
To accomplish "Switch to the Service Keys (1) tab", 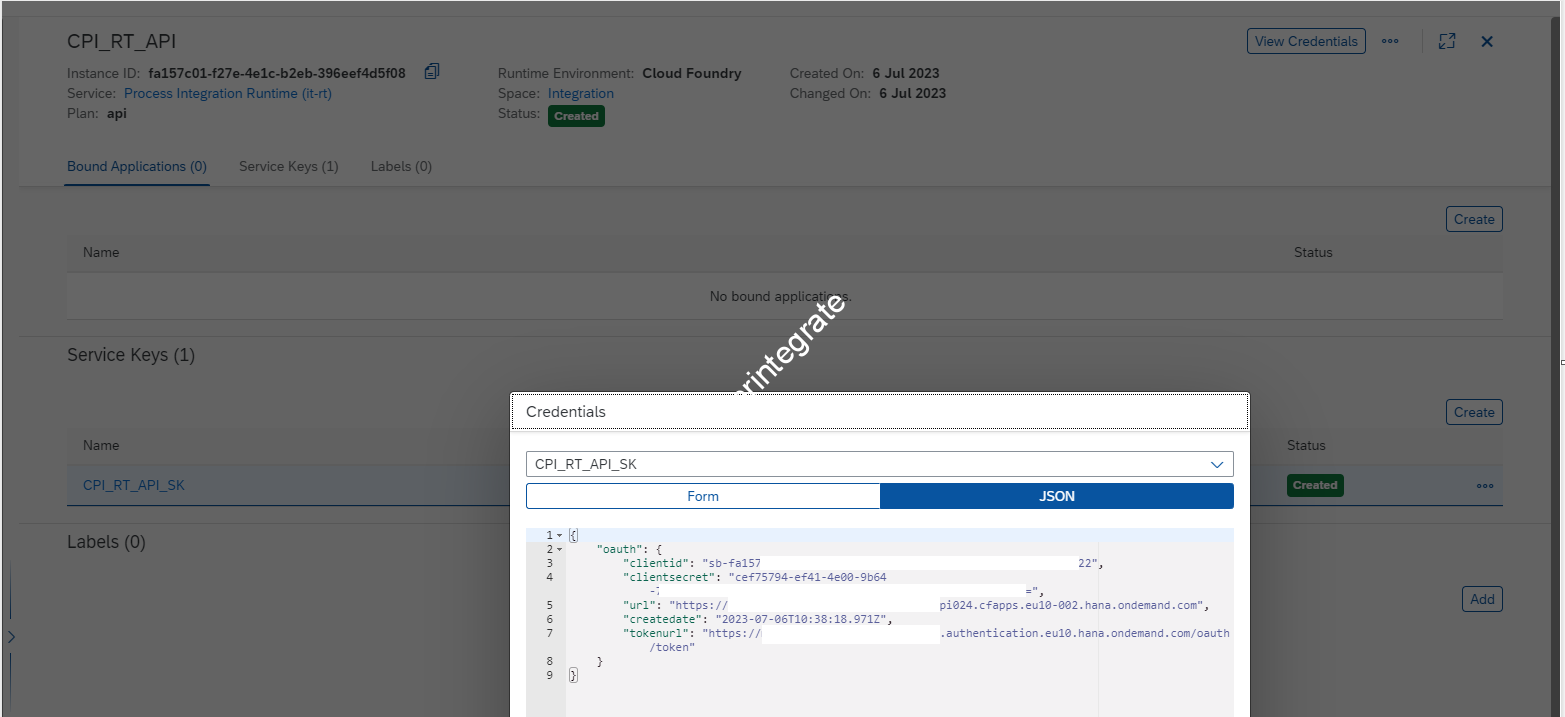I will [x=288, y=166].
